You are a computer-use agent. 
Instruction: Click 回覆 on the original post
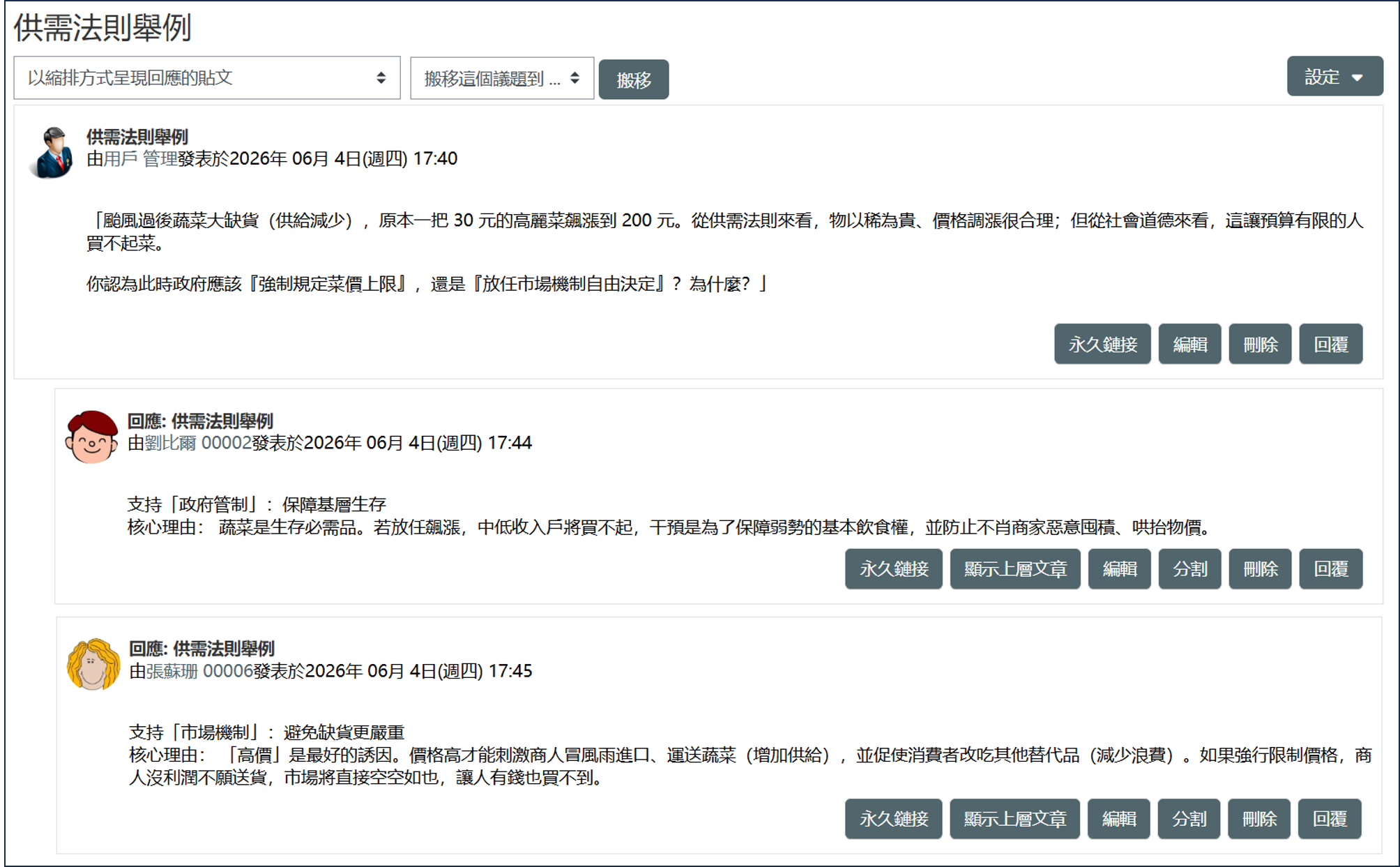1330,344
